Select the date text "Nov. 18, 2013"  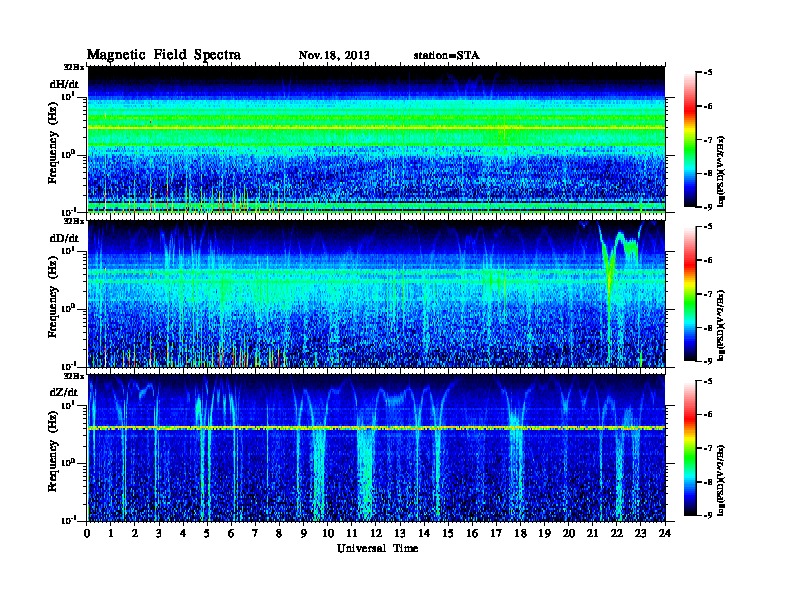[334, 55]
